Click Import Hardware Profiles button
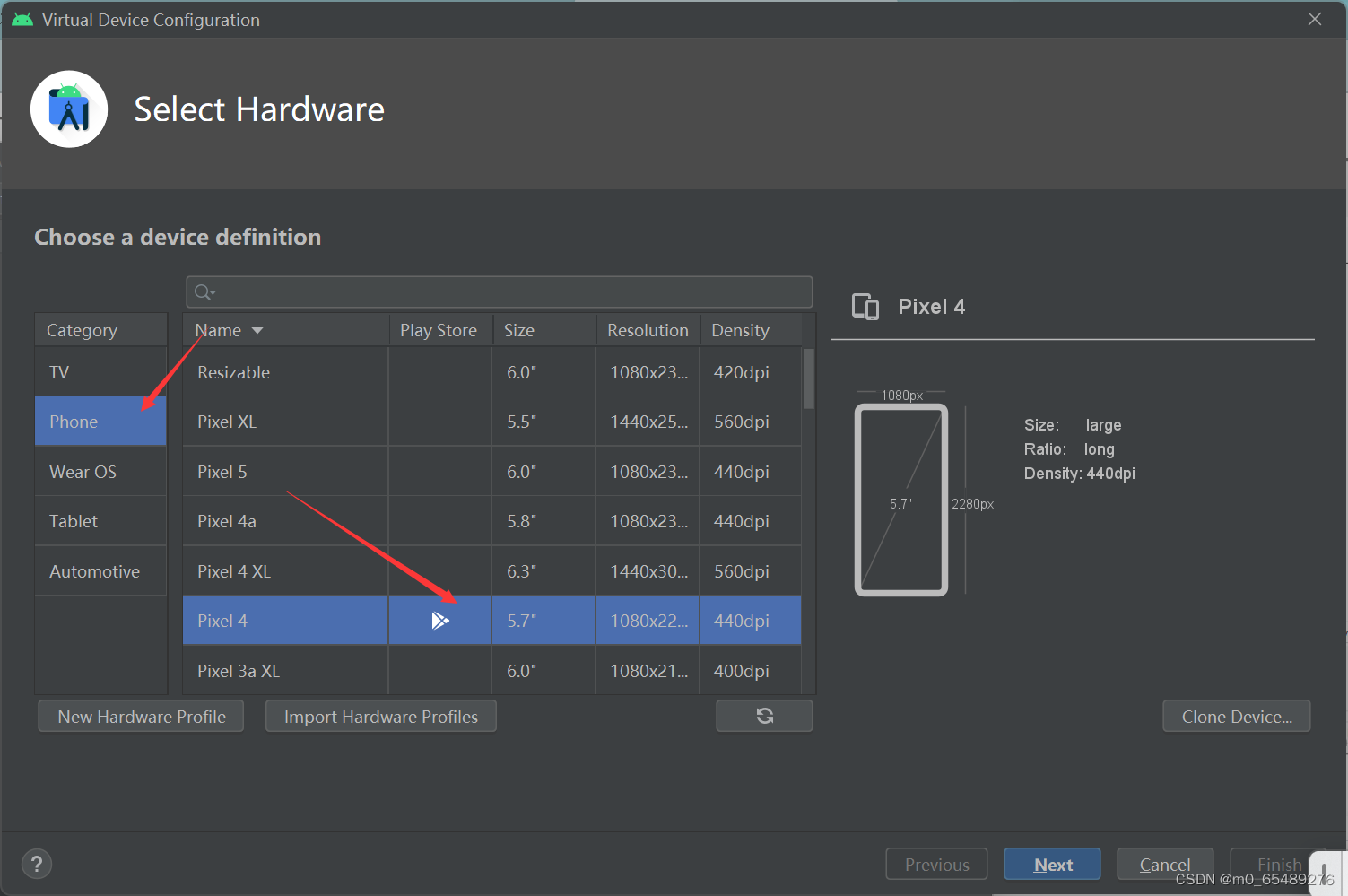Viewport: 1348px width, 896px height. tap(381, 717)
